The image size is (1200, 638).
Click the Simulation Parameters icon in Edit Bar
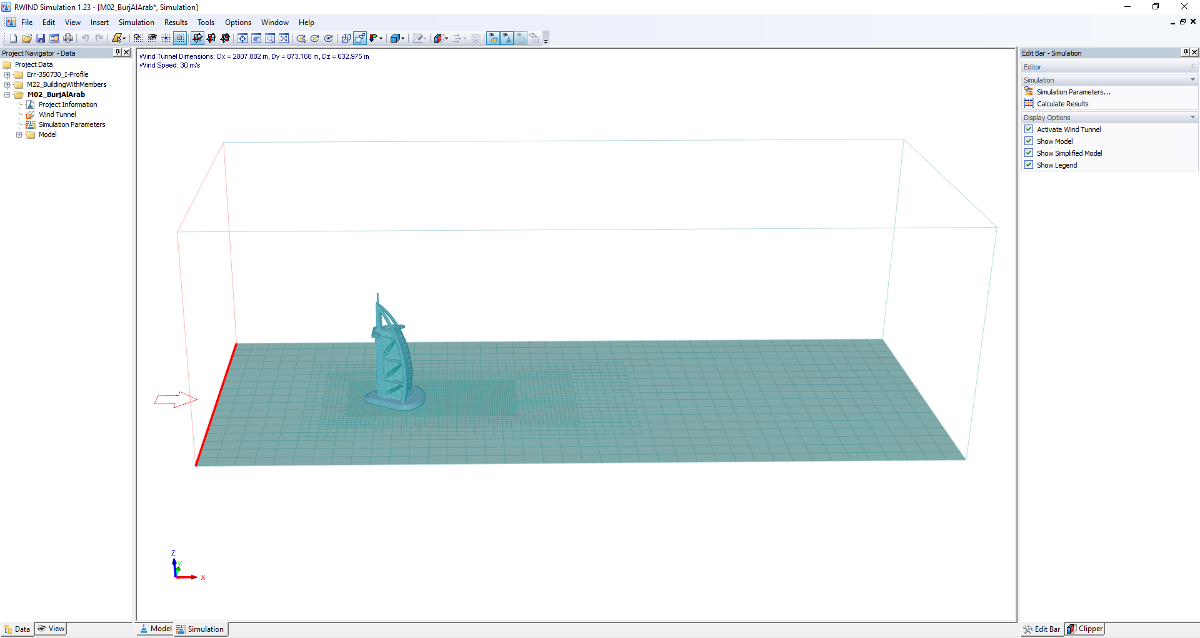pyautogui.click(x=1029, y=92)
